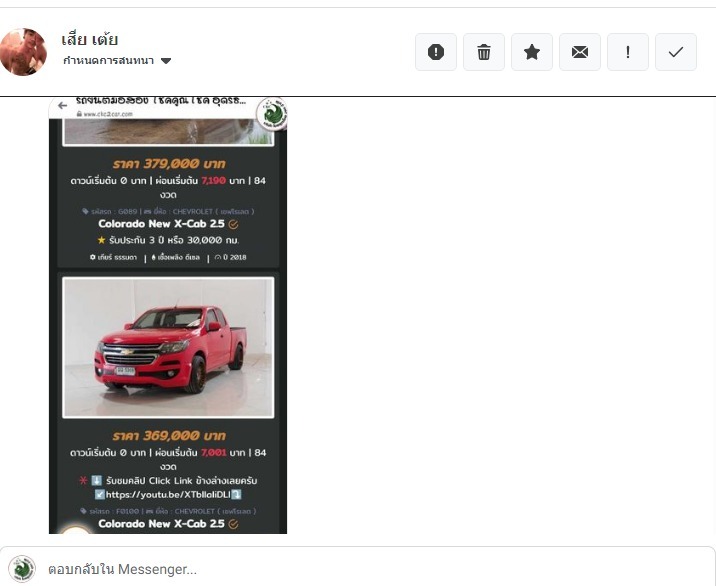
Task: Flag conversation with exclamation mark icon
Action: click(x=627, y=52)
